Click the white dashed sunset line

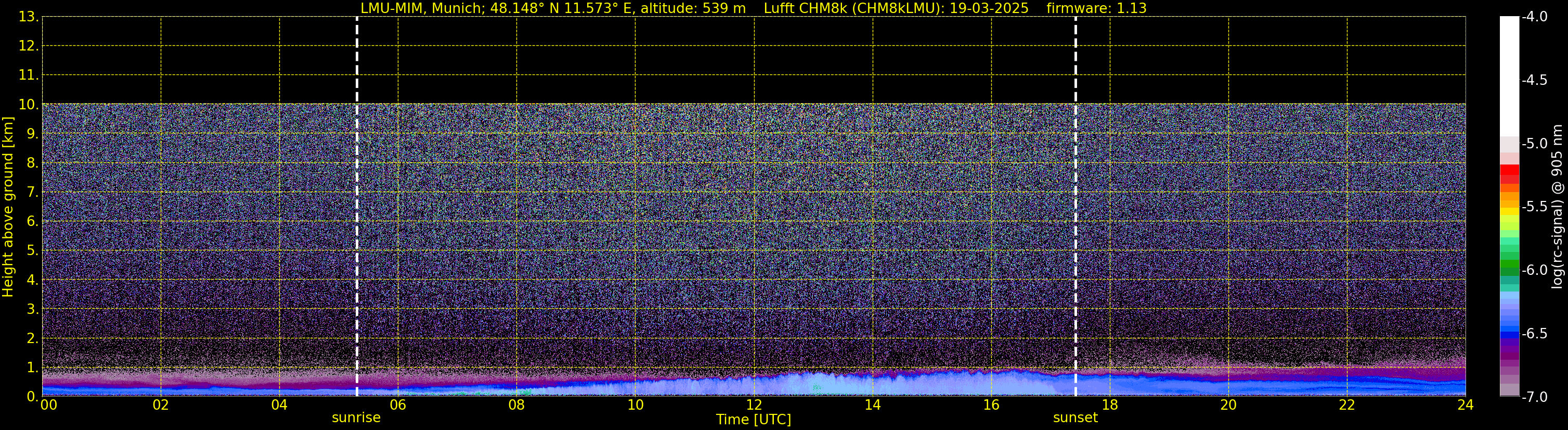click(1075, 207)
